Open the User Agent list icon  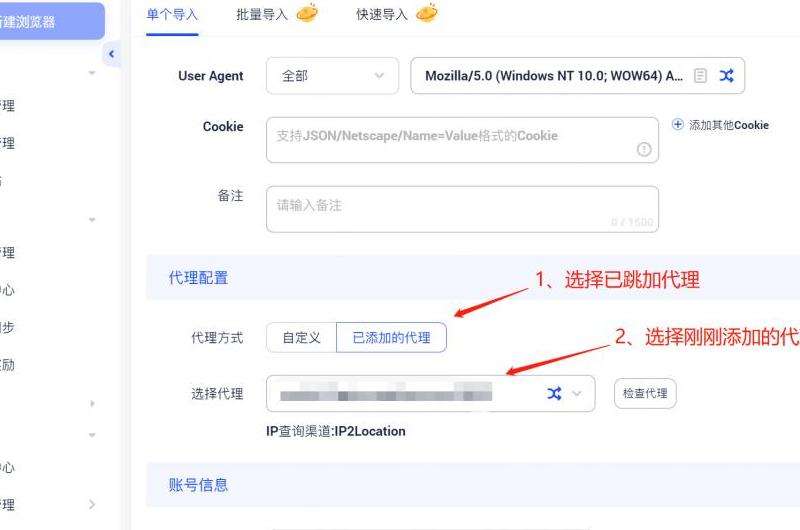point(701,76)
